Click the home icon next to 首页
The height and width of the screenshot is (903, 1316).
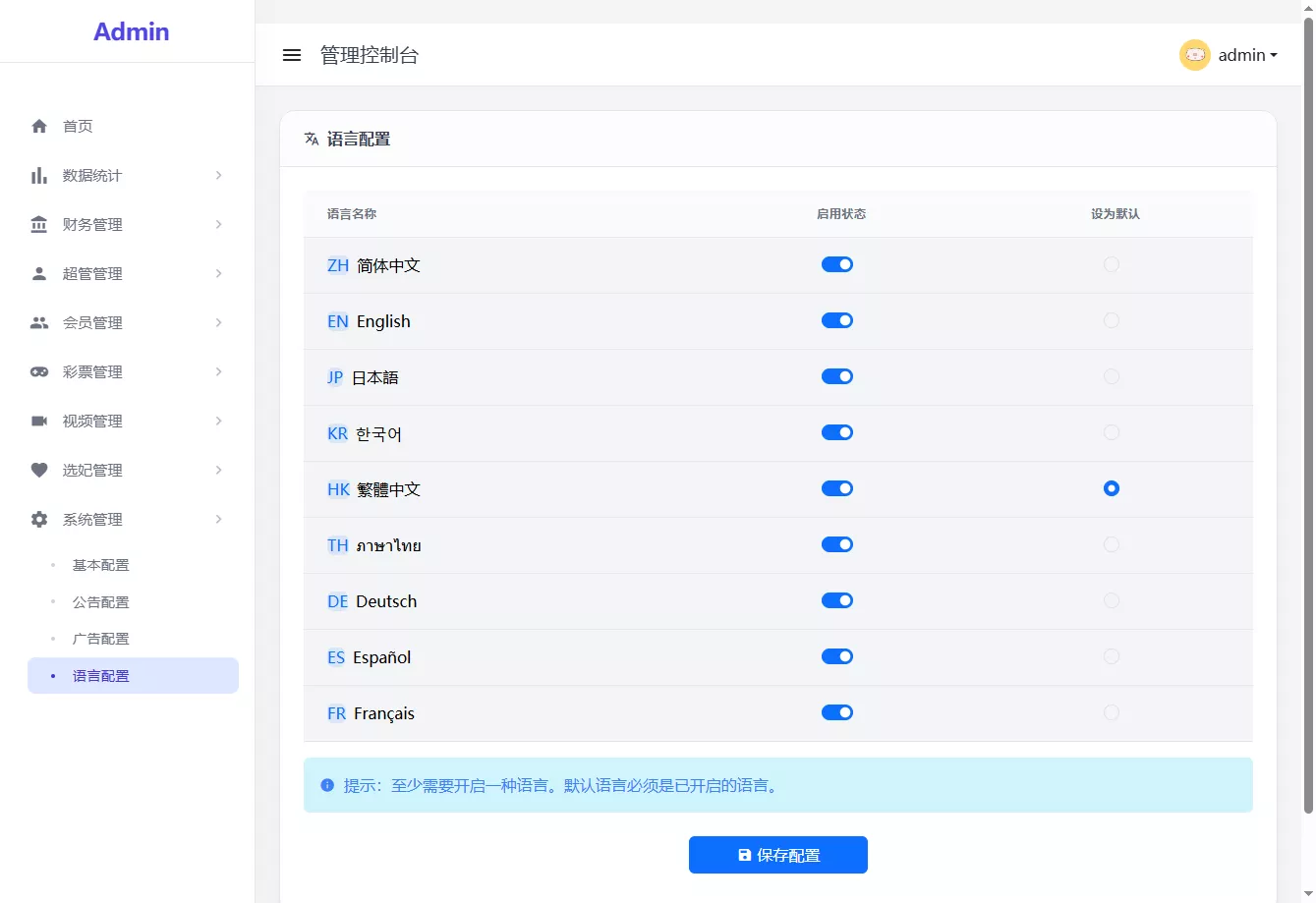click(38, 126)
